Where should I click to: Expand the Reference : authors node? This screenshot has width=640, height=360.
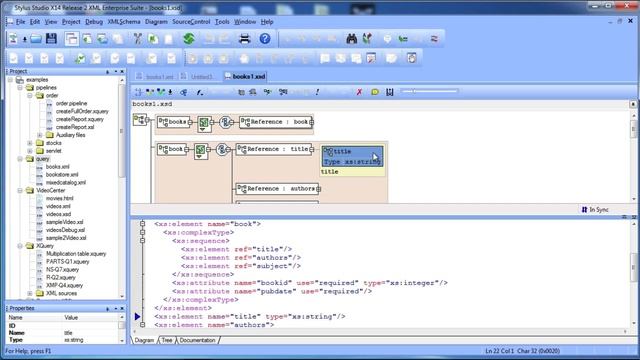click(x=318, y=189)
